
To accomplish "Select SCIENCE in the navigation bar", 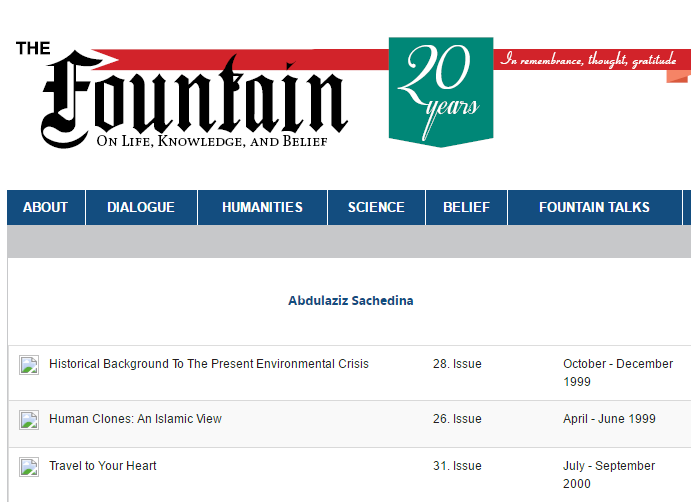I will tap(376, 207).
